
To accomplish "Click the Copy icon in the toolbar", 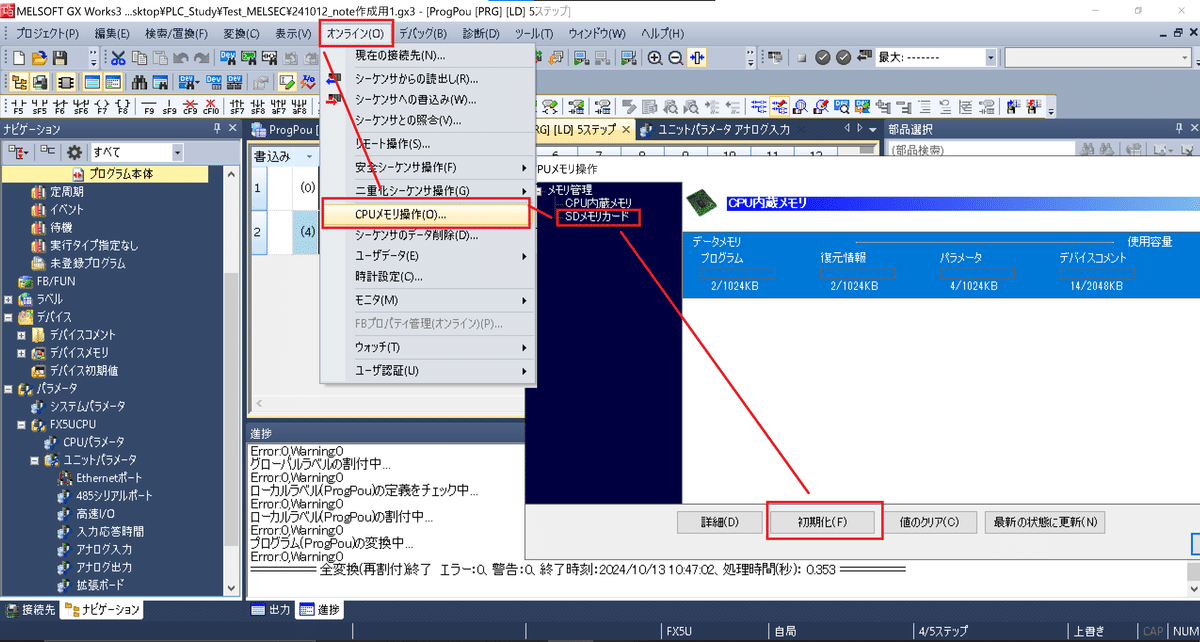I will pyautogui.click(x=139, y=58).
